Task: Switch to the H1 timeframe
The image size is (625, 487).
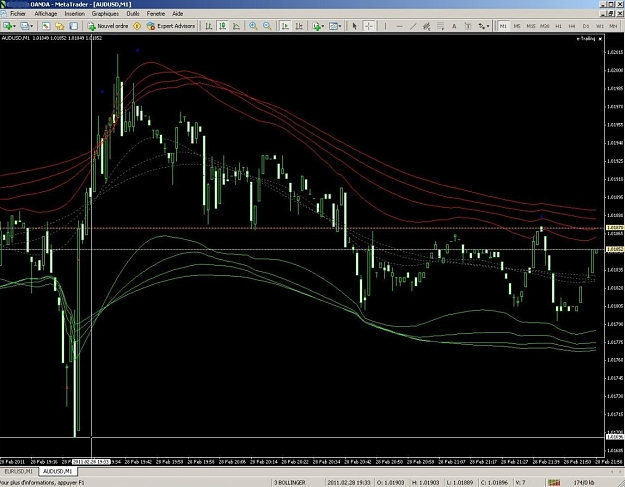Action: [558, 26]
